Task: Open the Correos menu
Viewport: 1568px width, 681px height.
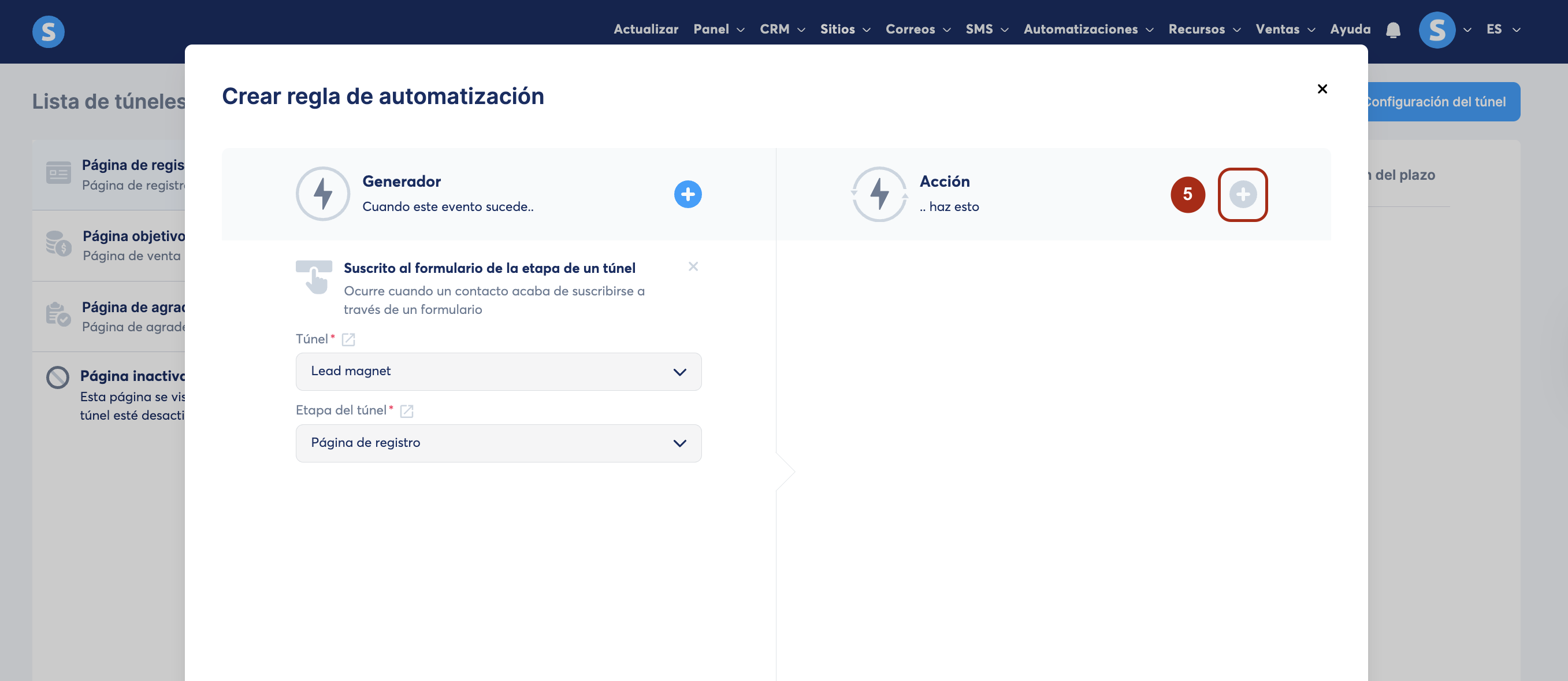Action: click(917, 29)
